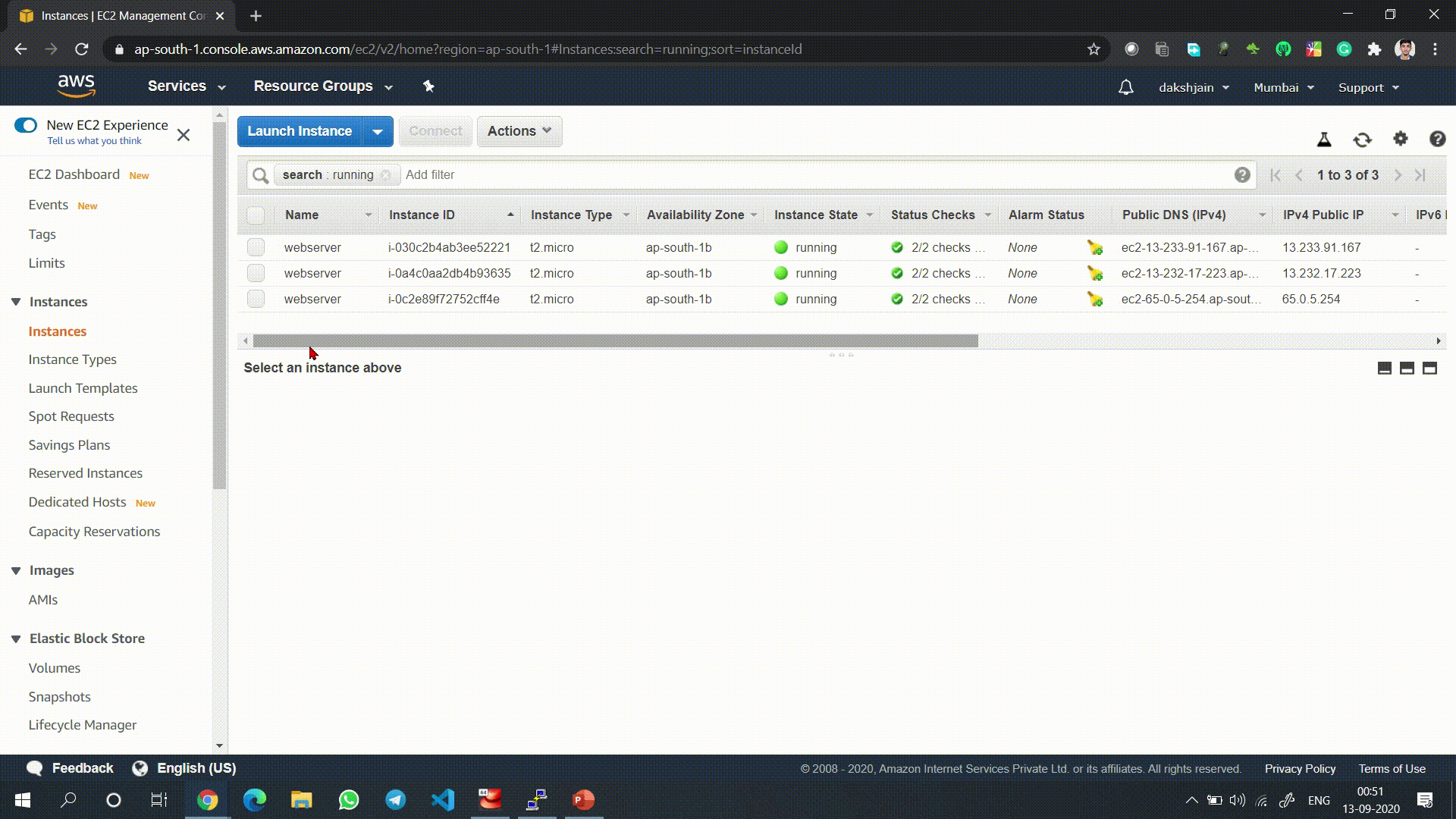Click the Feedback link in footer
The image size is (1456, 819).
click(70, 768)
